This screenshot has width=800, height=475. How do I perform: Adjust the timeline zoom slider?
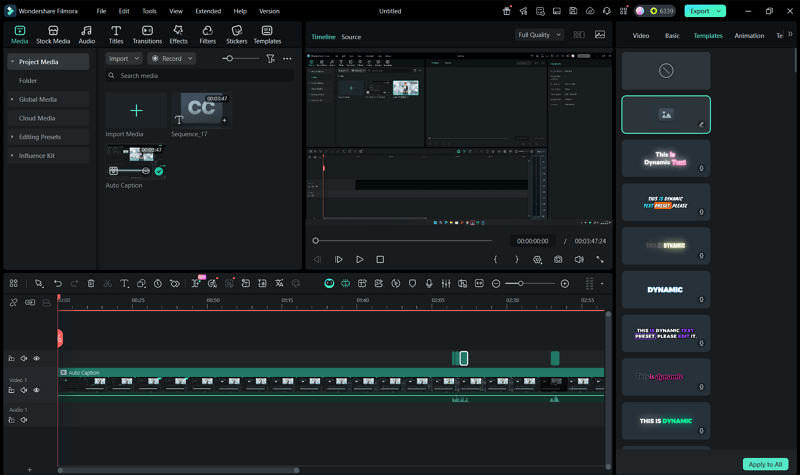pyautogui.click(x=521, y=284)
